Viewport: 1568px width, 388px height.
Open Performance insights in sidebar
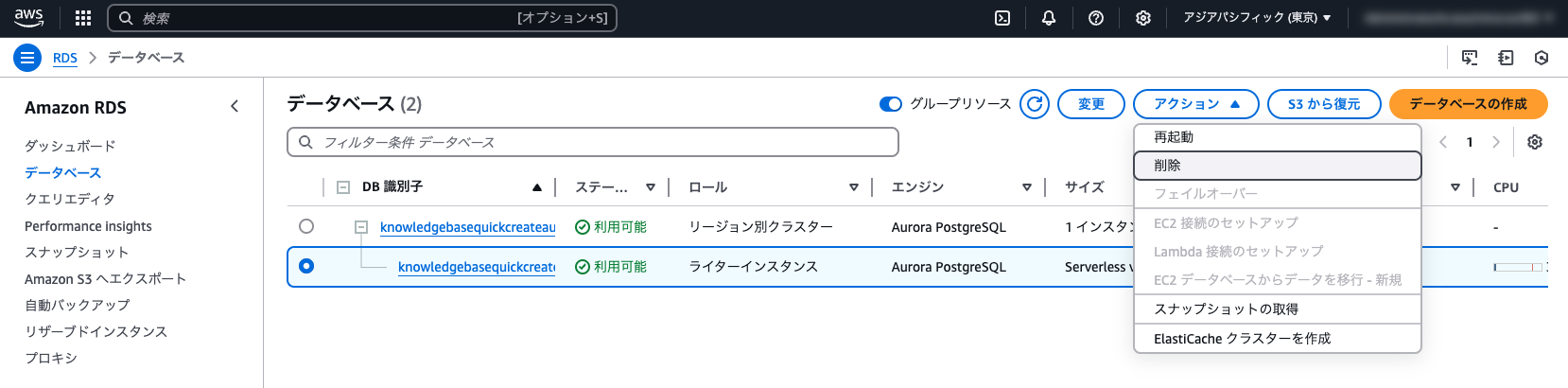click(88, 226)
